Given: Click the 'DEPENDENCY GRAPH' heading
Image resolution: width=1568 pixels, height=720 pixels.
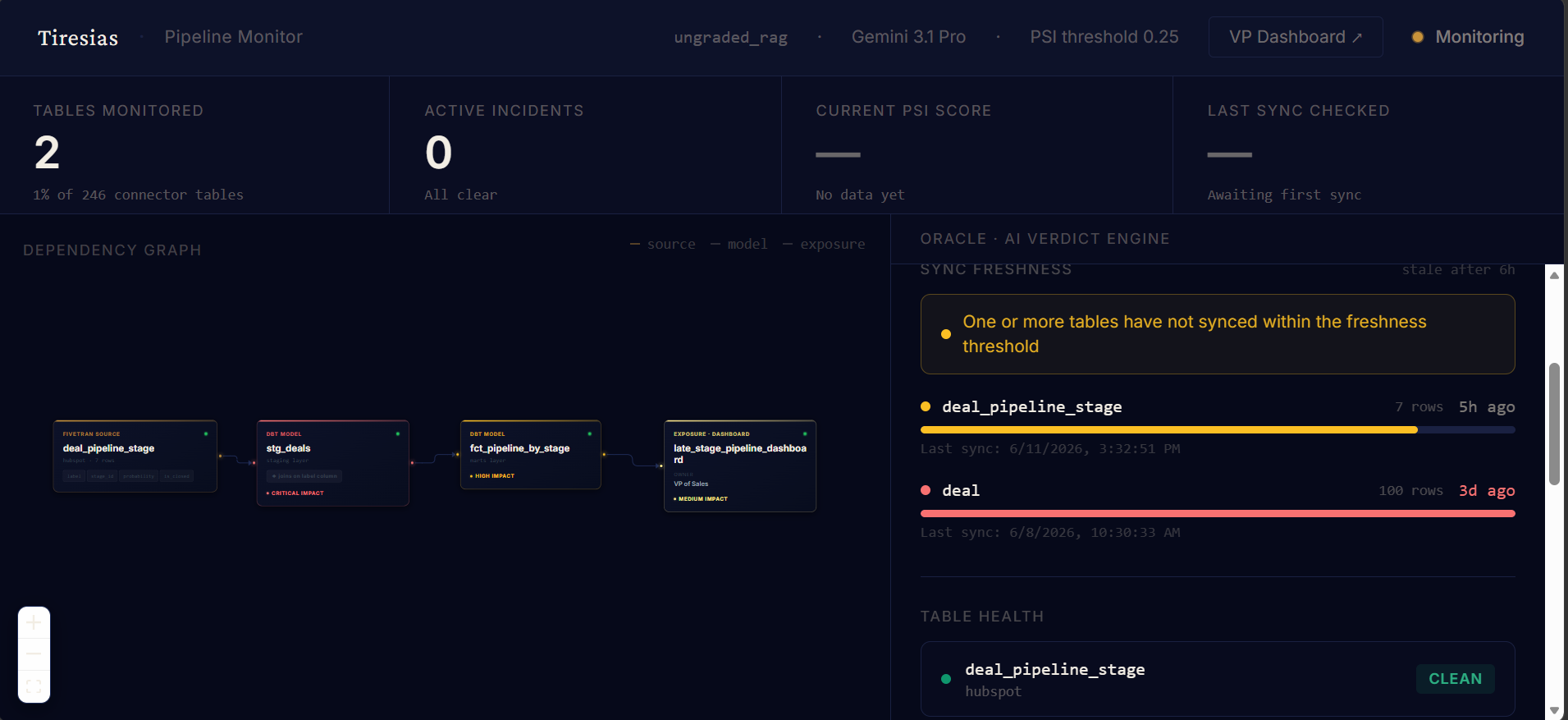Looking at the screenshot, I should (x=112, y=250).
